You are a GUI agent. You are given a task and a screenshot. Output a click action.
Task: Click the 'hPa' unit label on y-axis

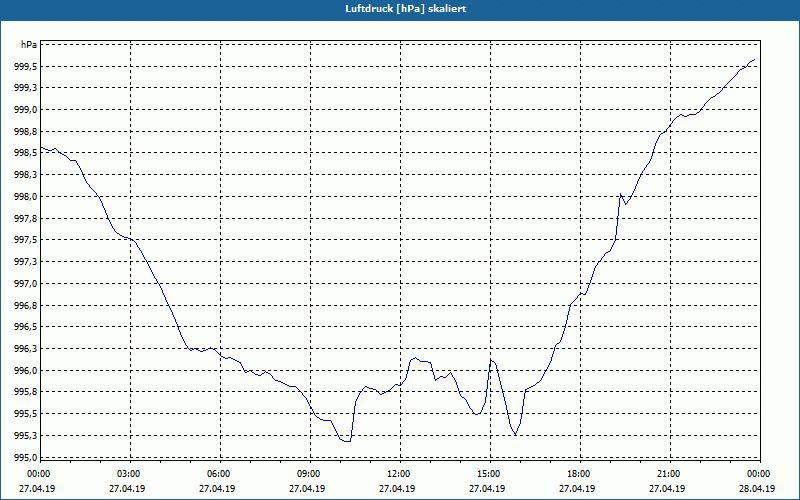pyautogui.click(x=29, y=45)
